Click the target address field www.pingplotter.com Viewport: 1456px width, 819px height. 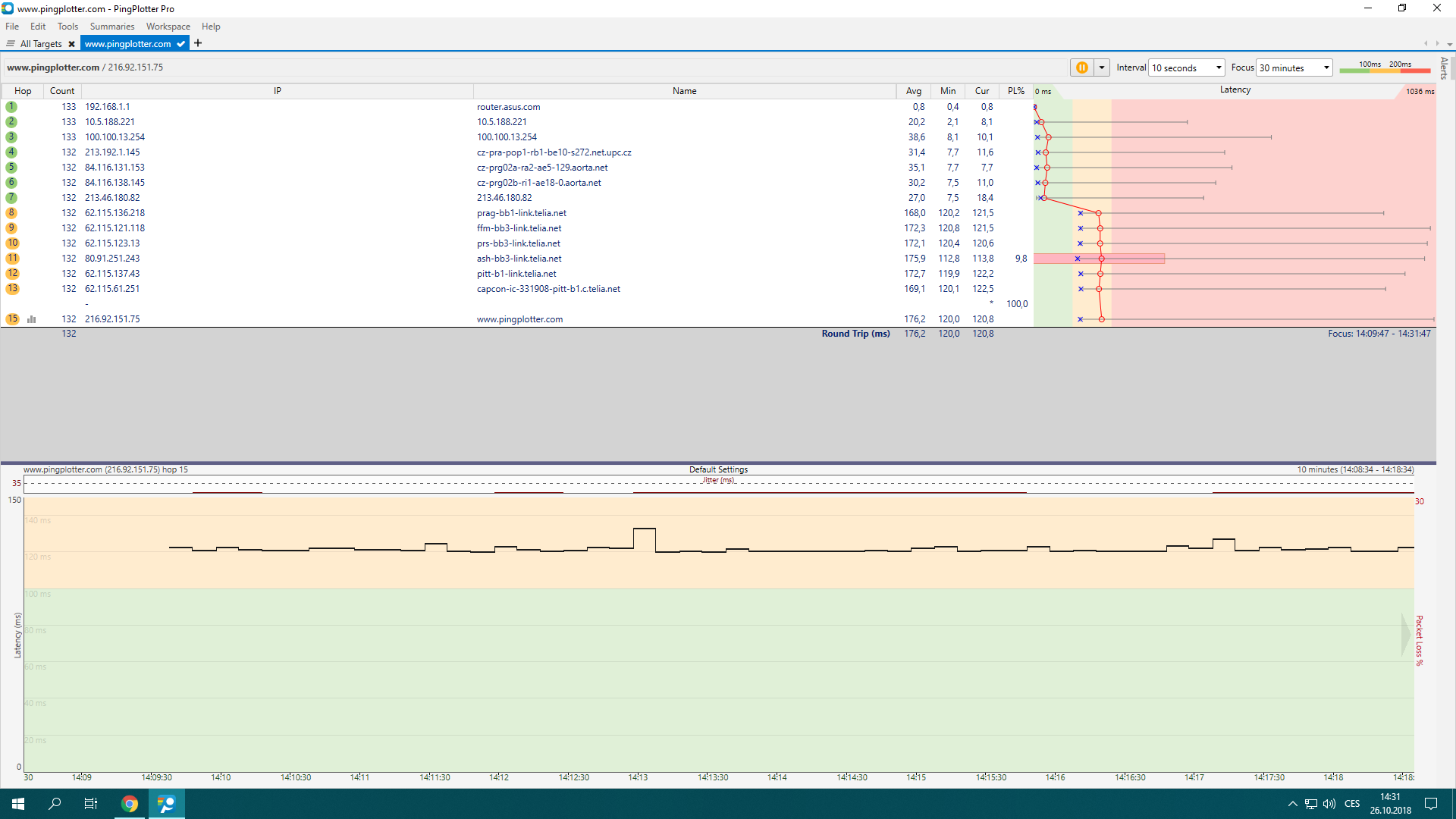pos(53,67)
